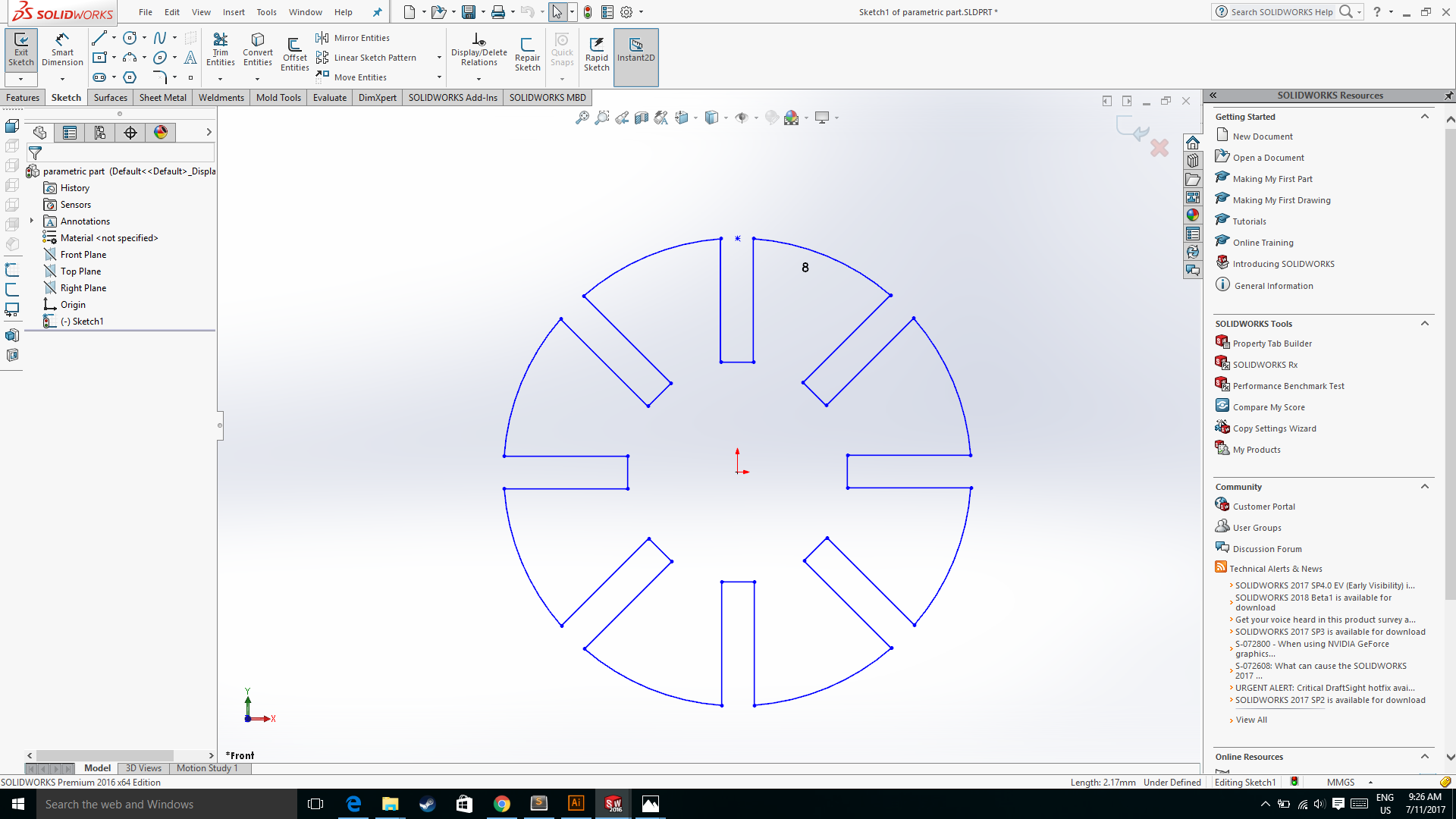Open the Tools menu
The height and width of the screenshot is (819, 1456).
(x=266, y=12)
